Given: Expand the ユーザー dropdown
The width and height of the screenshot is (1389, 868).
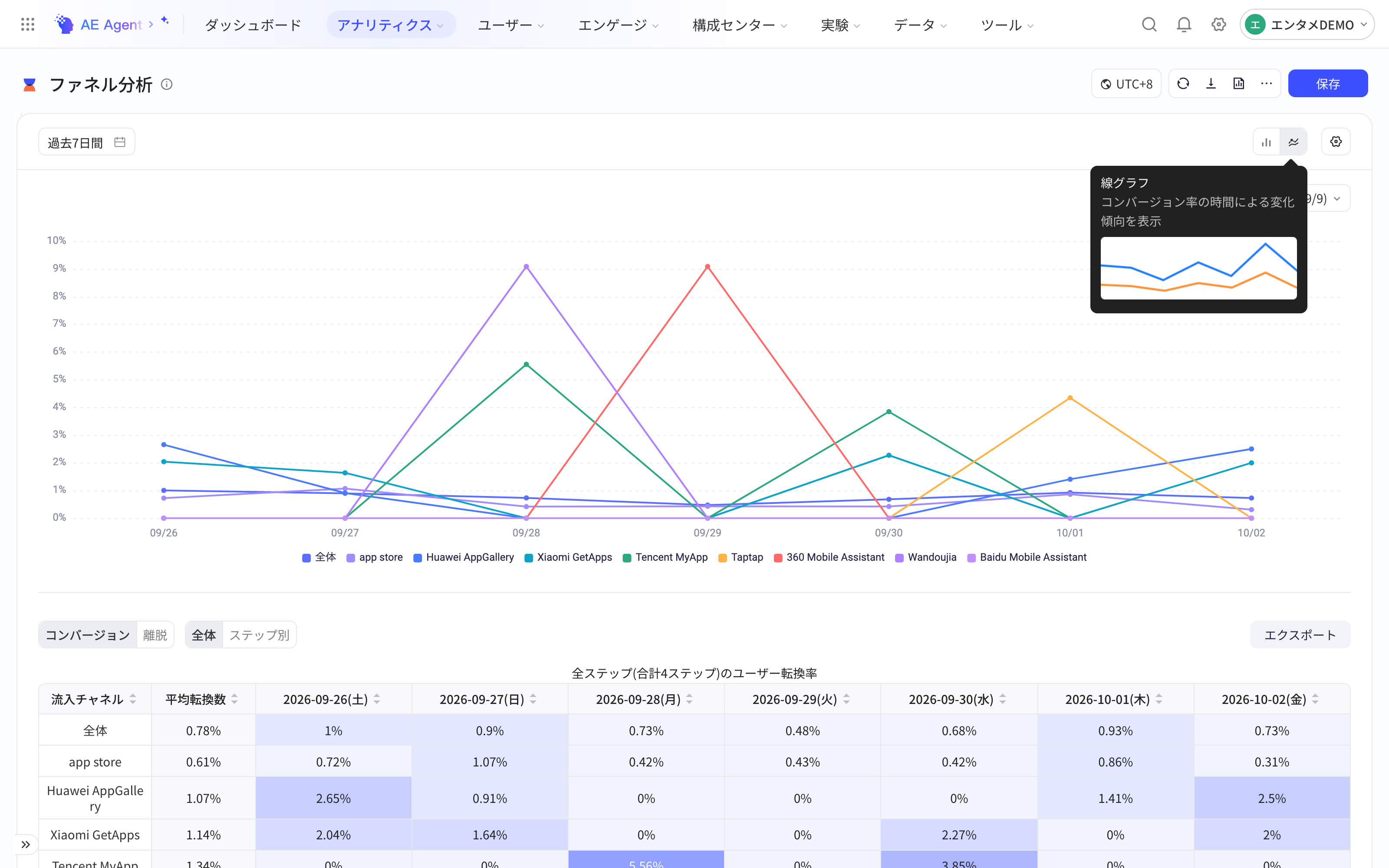Looking at the screenshot, I should click(x=511, y=25).
